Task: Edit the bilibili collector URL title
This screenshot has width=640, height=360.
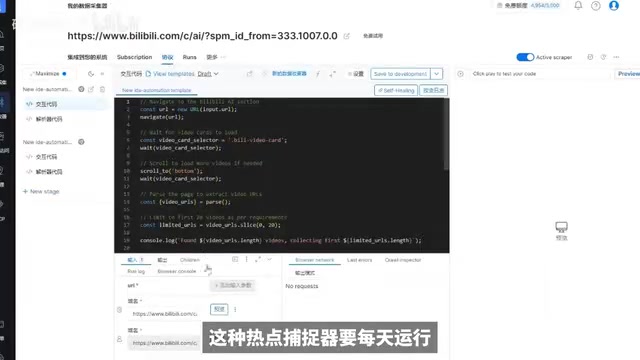Action: (x=347, y=36)
